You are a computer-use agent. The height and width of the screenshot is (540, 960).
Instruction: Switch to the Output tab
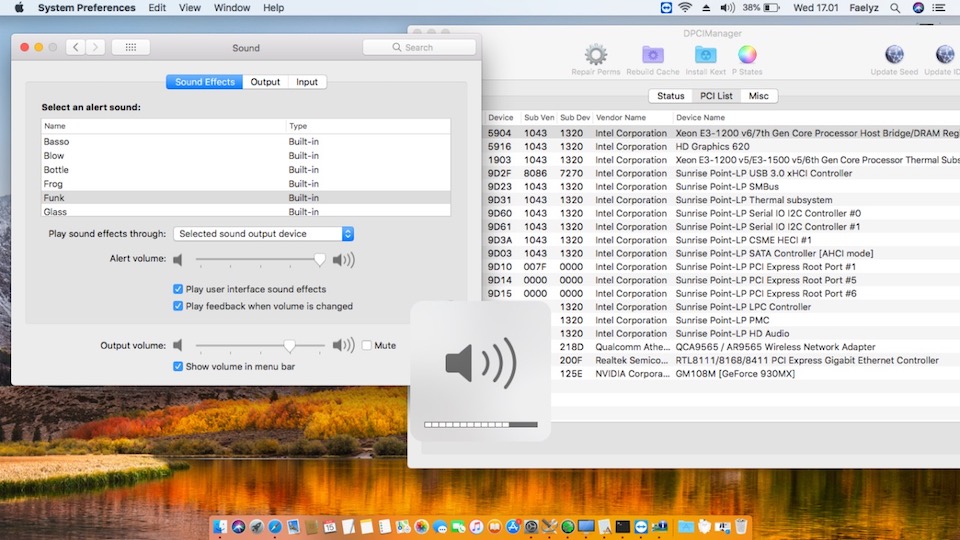click(265, 82)
